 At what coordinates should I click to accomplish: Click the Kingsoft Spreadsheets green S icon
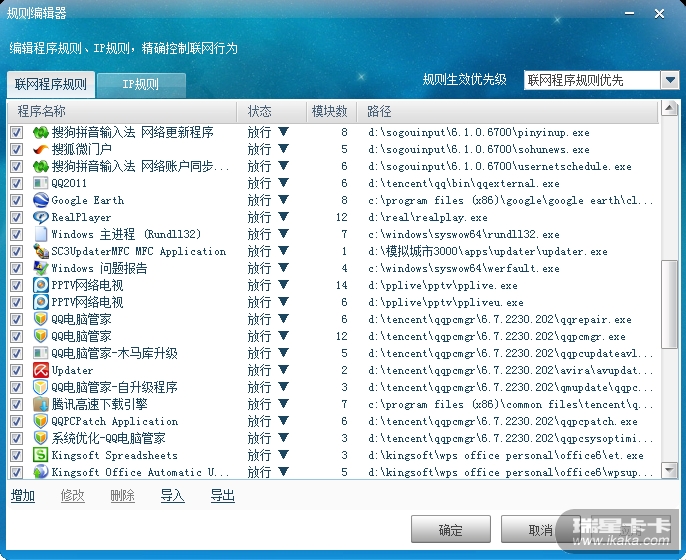(41, 455)
